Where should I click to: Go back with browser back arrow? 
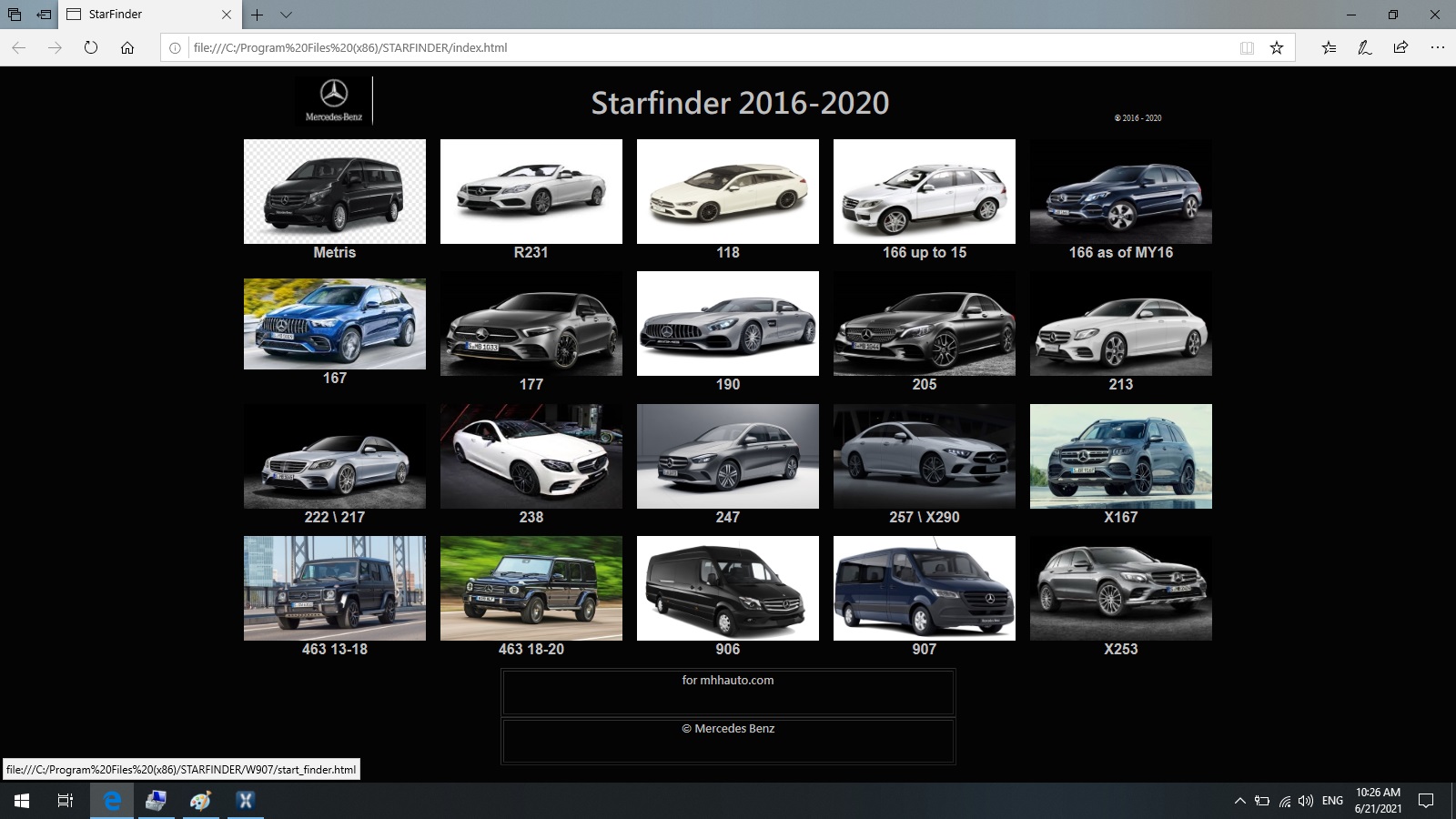[19, 47]
